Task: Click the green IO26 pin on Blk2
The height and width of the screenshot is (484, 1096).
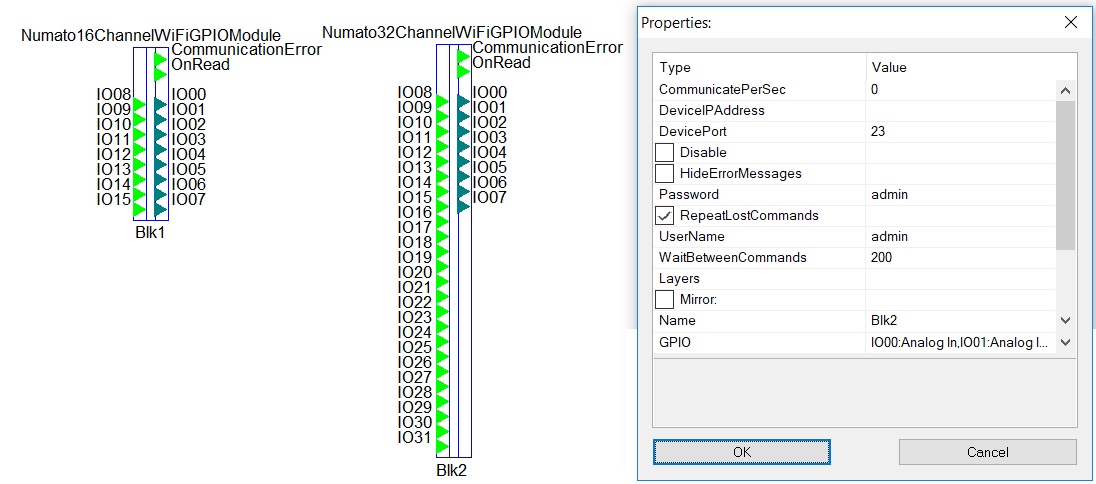Action: [442, 371]
